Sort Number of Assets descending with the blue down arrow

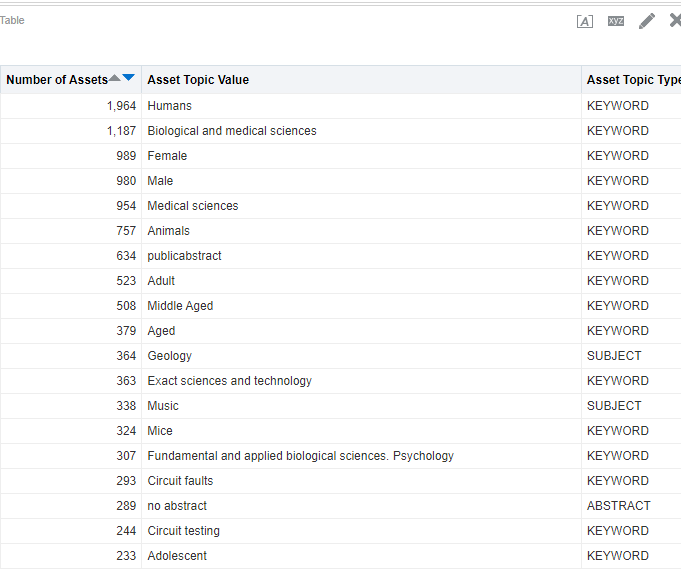click(128, 78)
